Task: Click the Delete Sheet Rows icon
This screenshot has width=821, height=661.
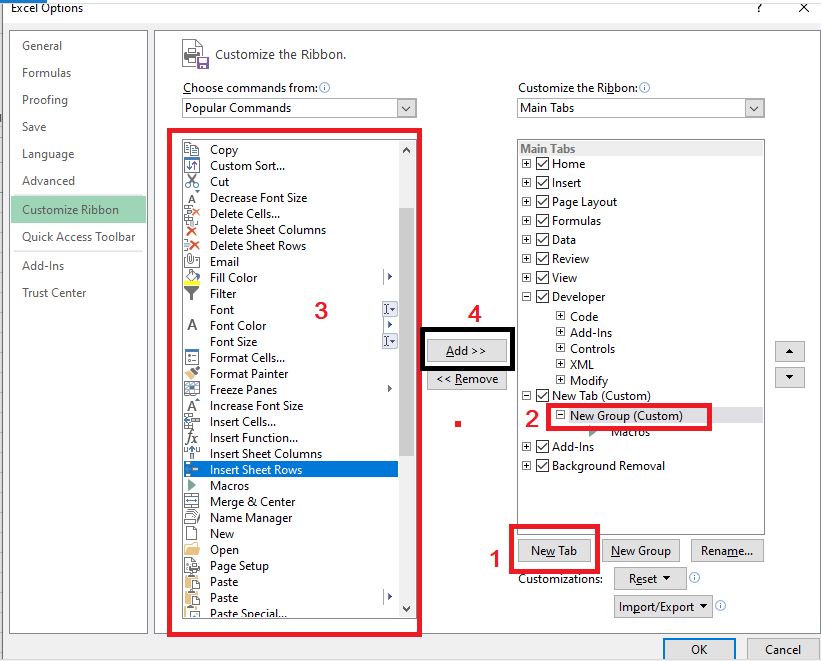Action: [x=192, y=246]
